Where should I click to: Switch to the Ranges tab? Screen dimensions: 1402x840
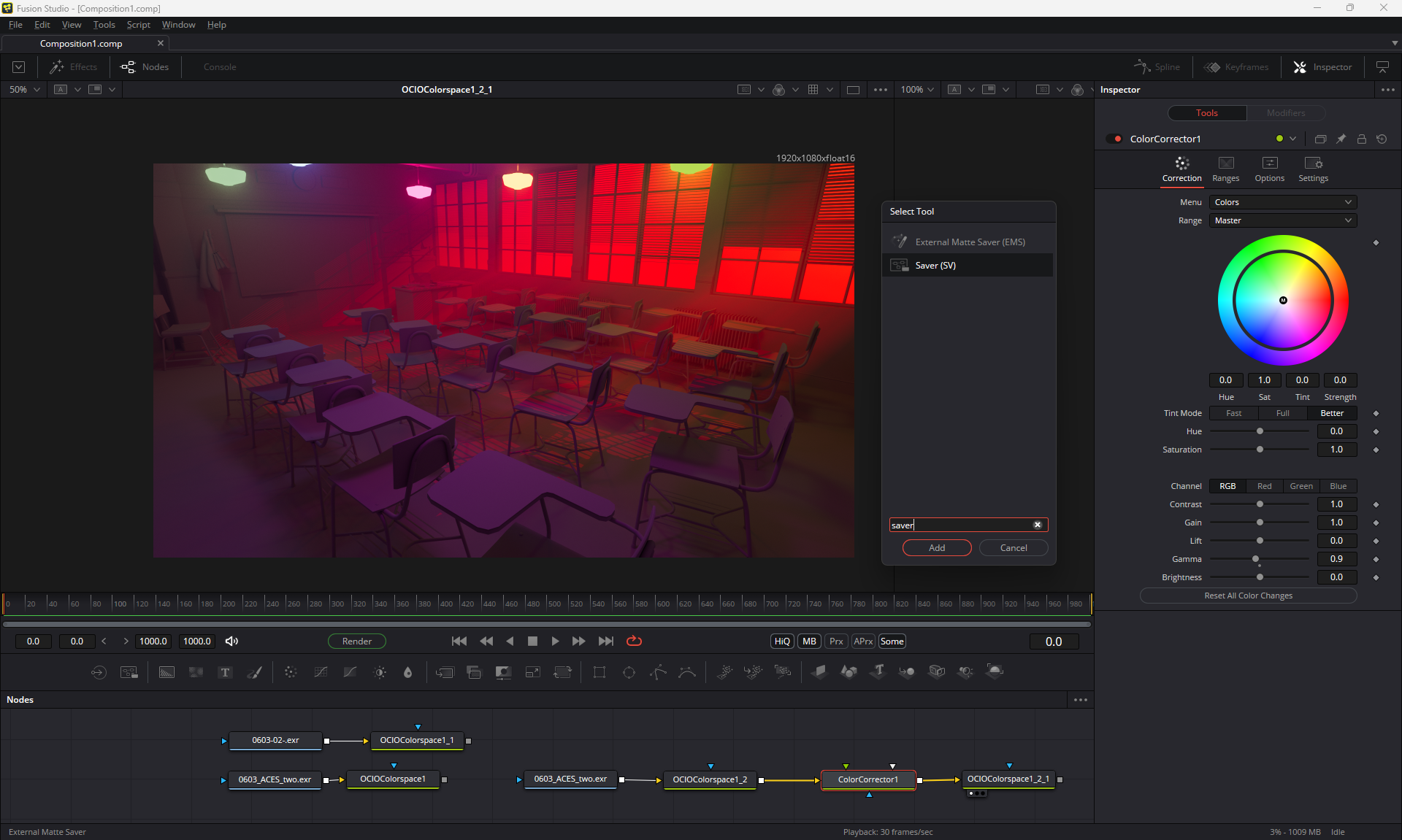tap(1225, 169)
